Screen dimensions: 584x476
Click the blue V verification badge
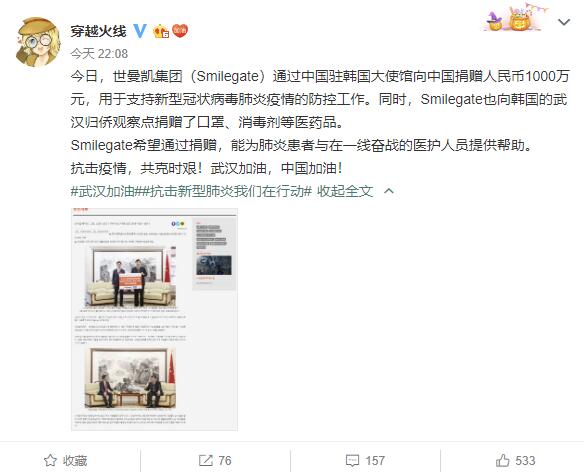pos(140,31)
